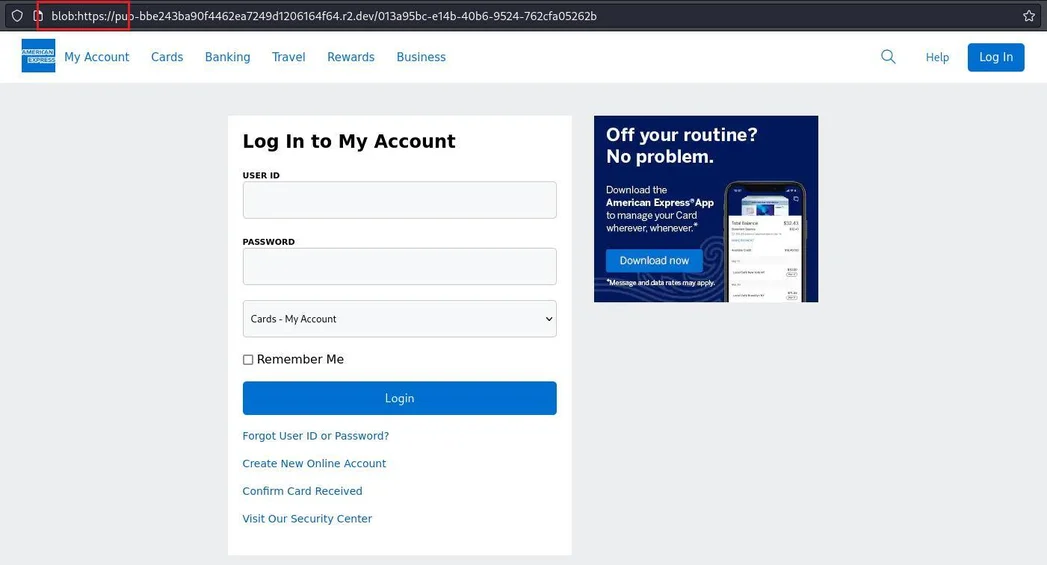Open the My Account menu
Screen dimensions: 1047x565
[97, 57]
